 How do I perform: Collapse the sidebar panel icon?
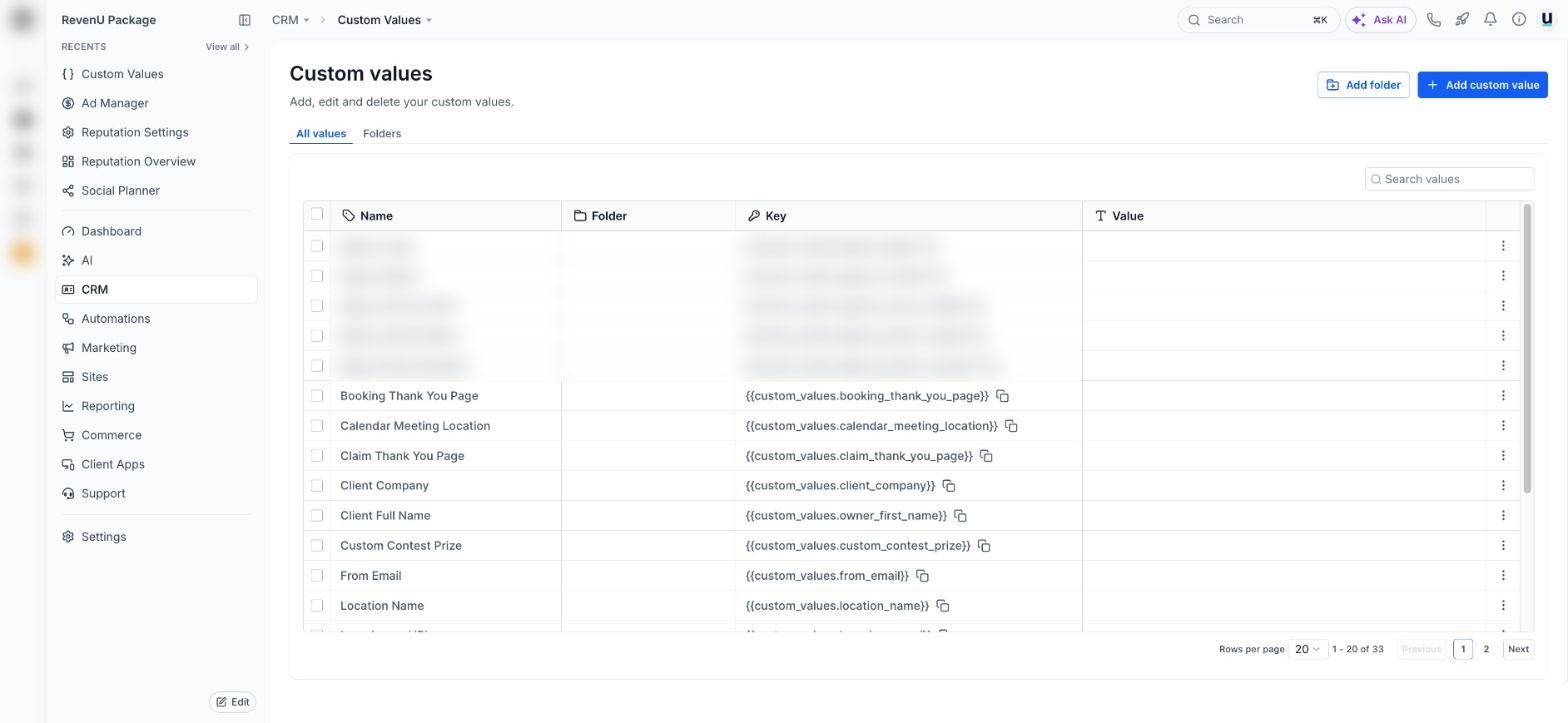click(244, 20)
